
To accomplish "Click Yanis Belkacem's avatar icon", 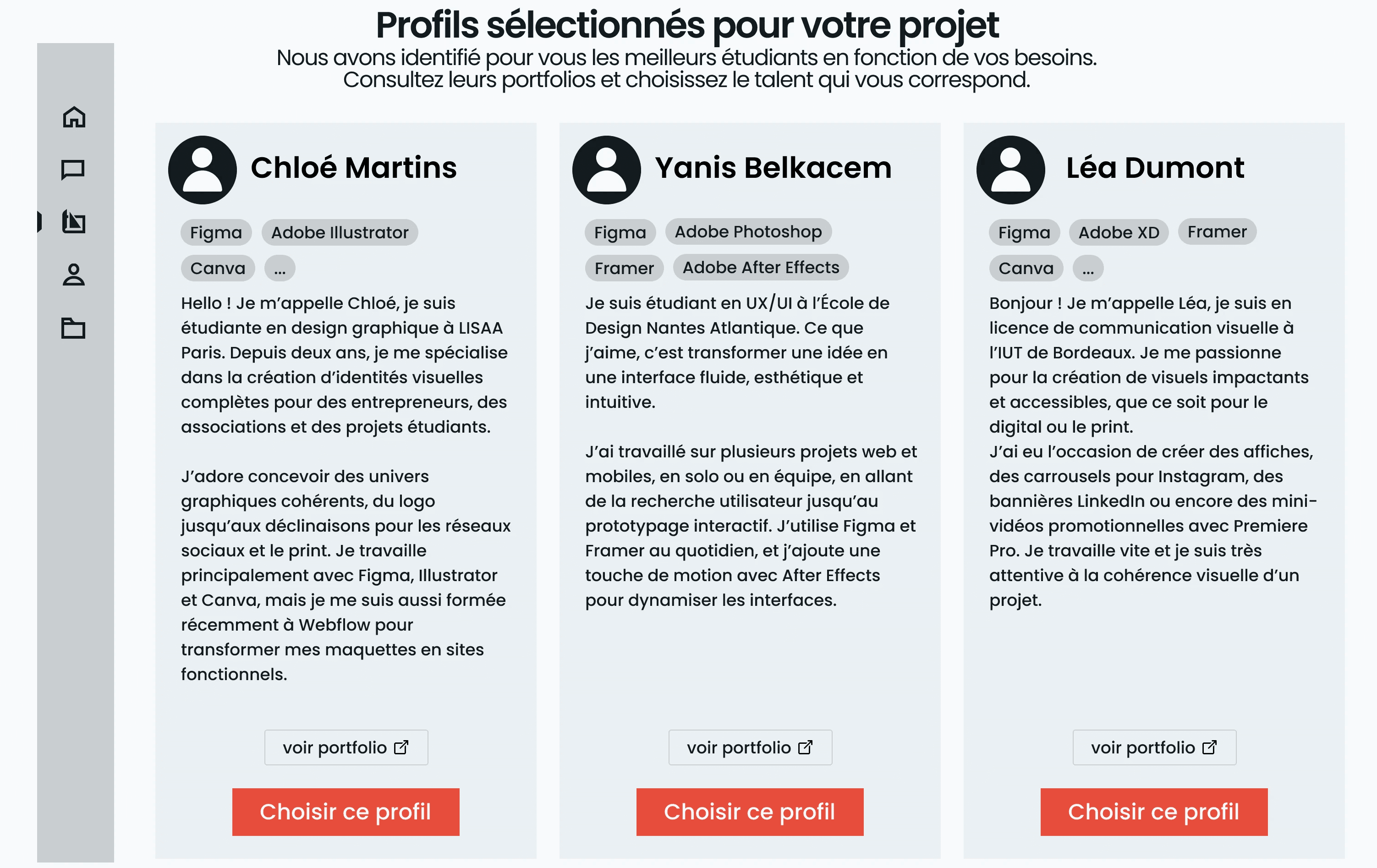I will pos(606,170).
